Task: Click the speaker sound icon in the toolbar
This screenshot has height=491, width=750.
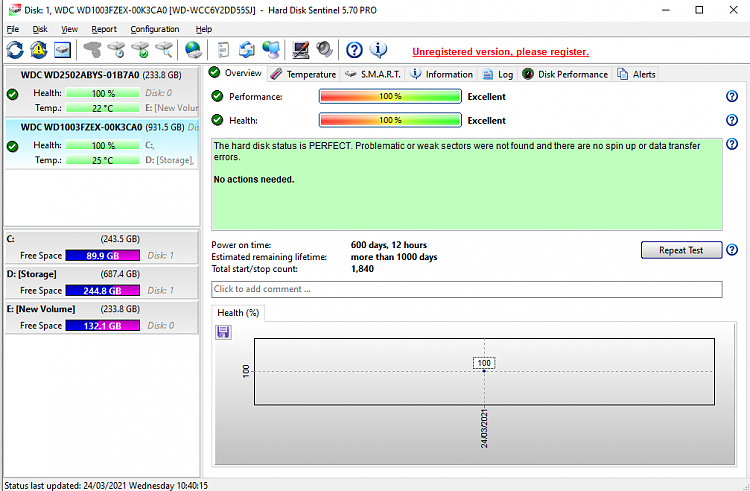Action: (324, 50)
